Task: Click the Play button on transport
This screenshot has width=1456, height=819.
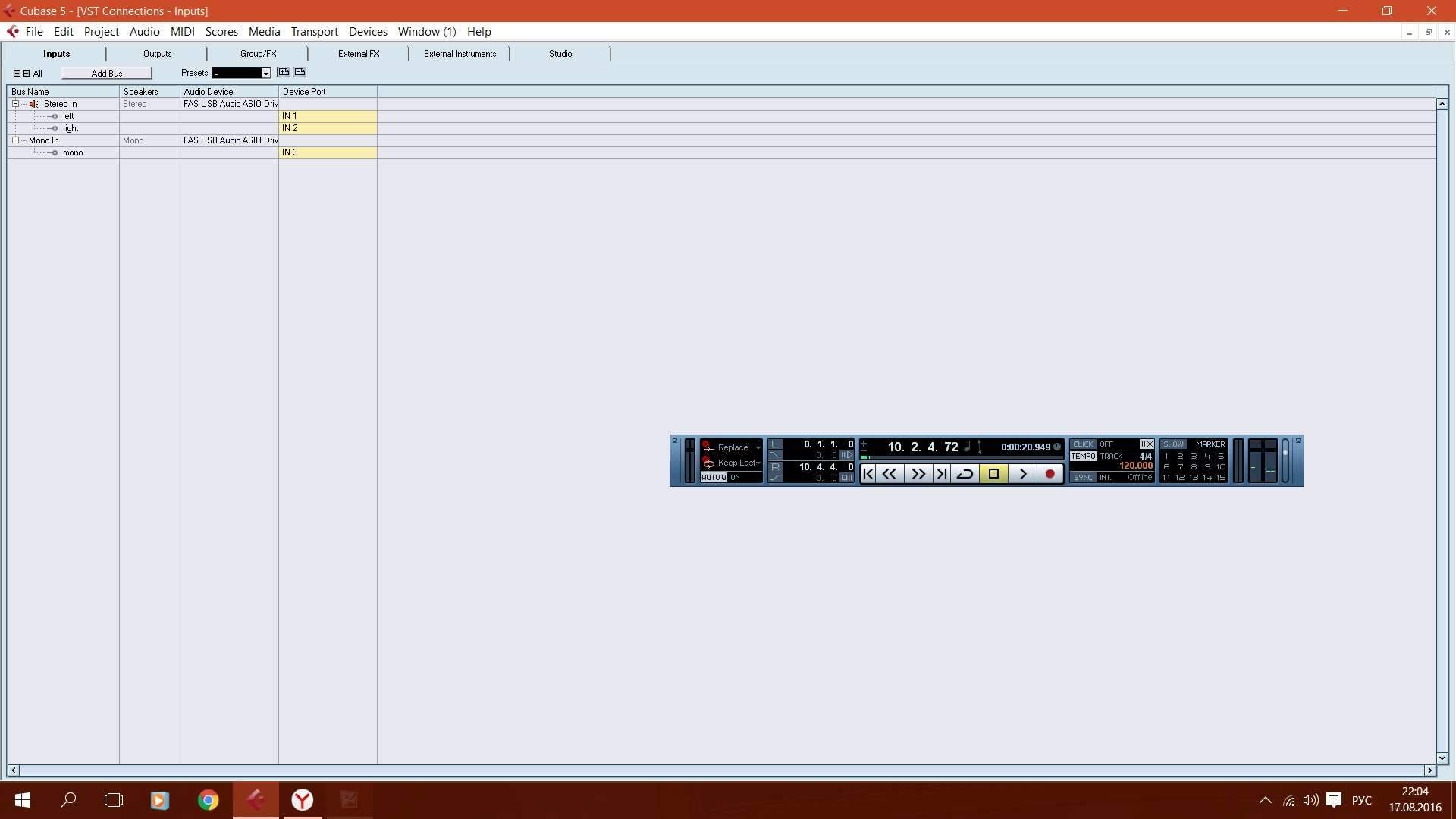Action: point(1022,474)
